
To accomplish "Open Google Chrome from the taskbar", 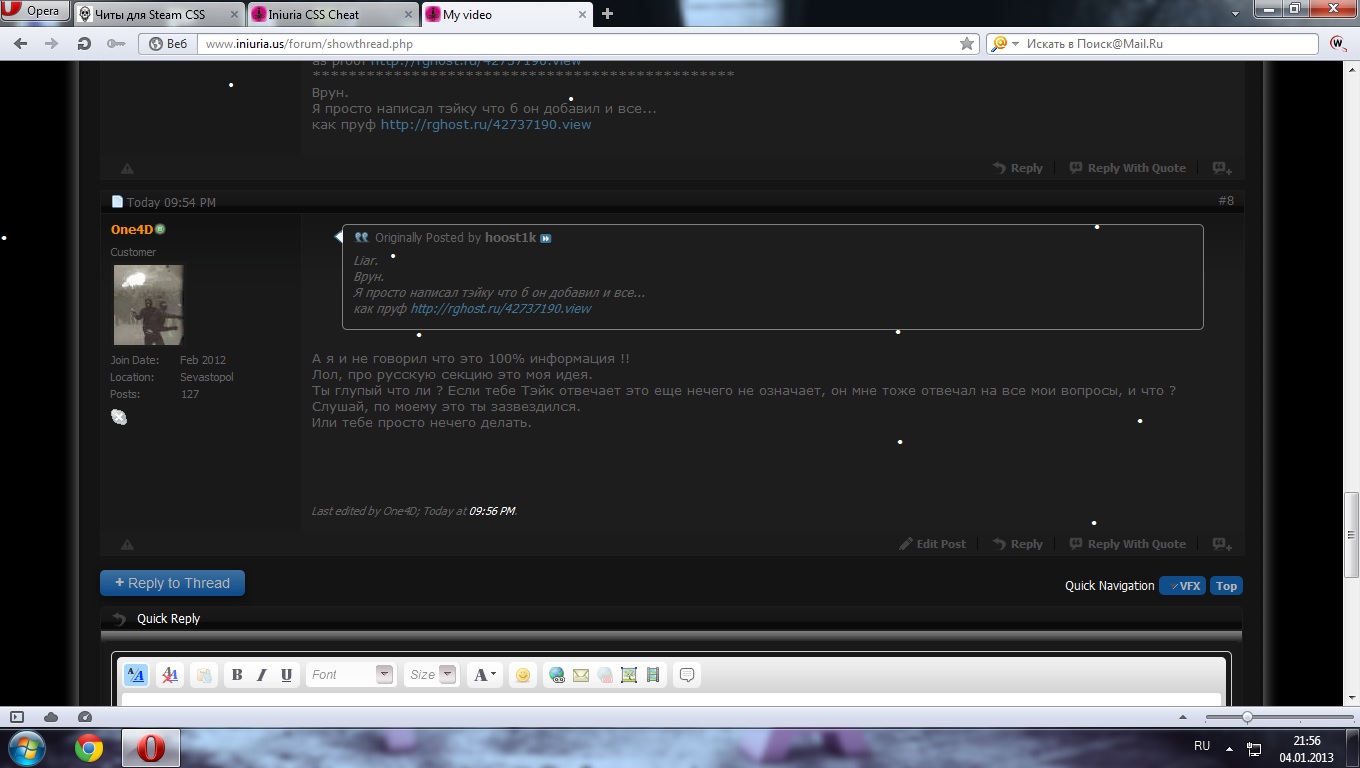I will [x=89, y=748].
